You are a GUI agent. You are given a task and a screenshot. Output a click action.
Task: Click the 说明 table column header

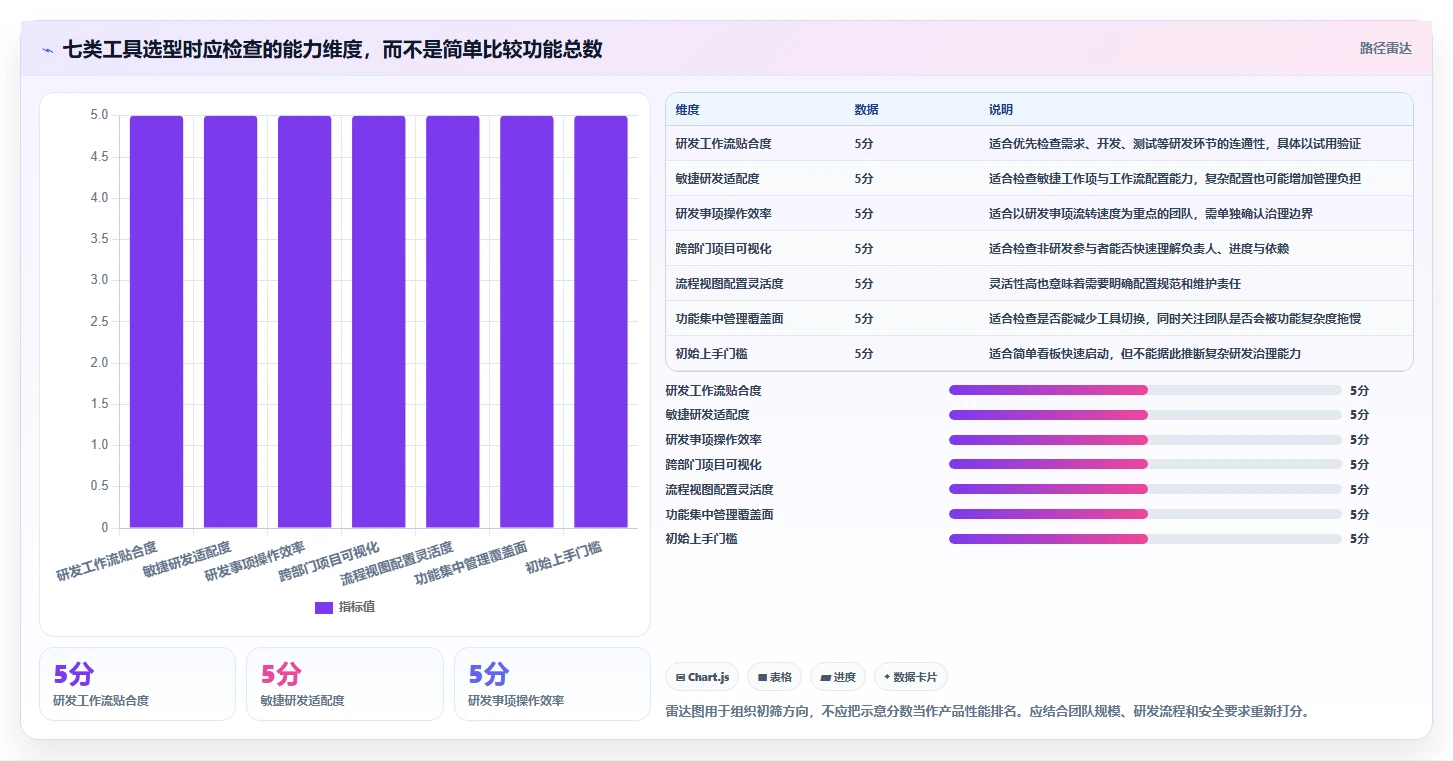point(1001,109)
